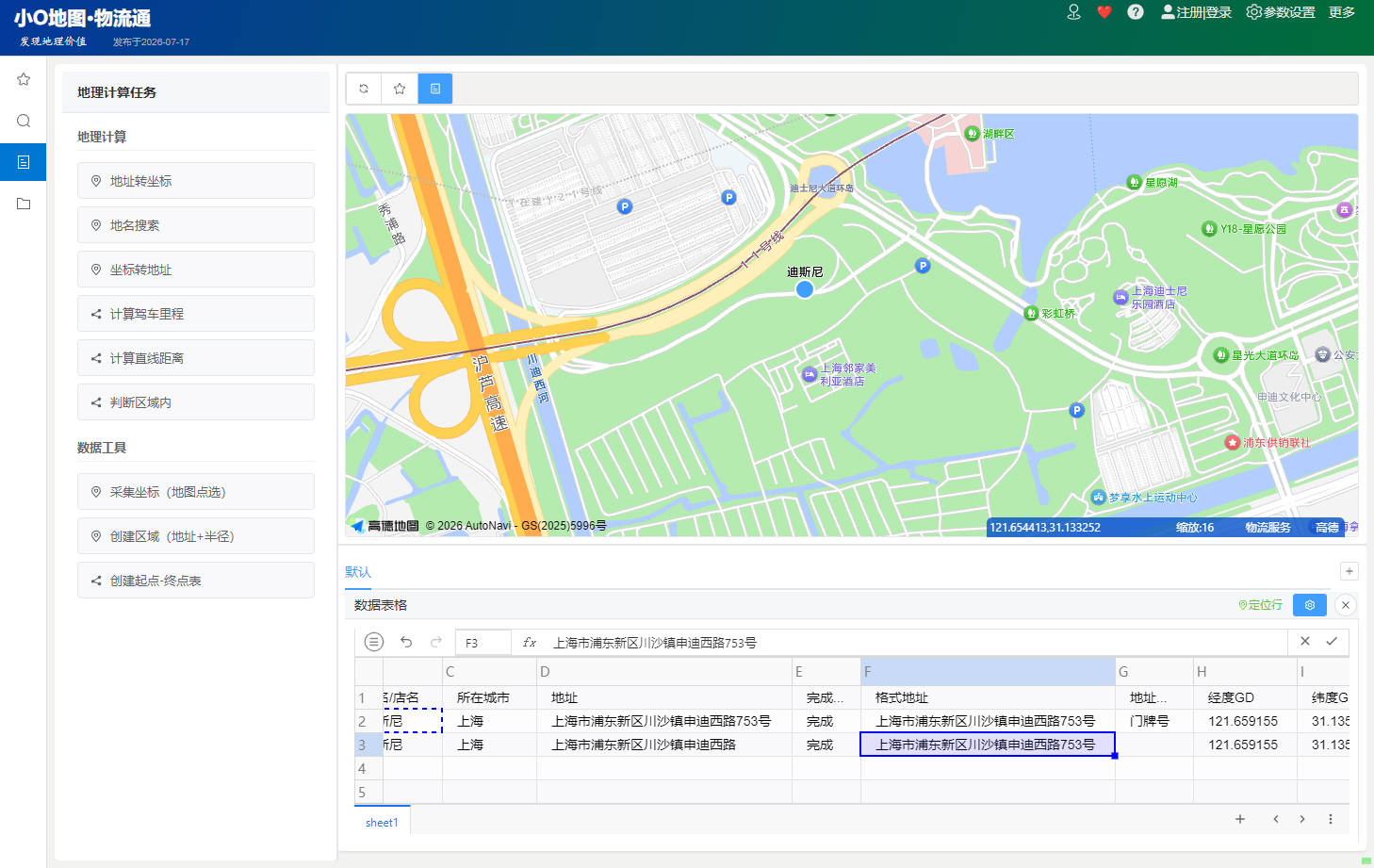Click the redo arrow in spreadsheet toolbar
The width and height of the screenshot is (1374, 868).
tap(436, 642)
